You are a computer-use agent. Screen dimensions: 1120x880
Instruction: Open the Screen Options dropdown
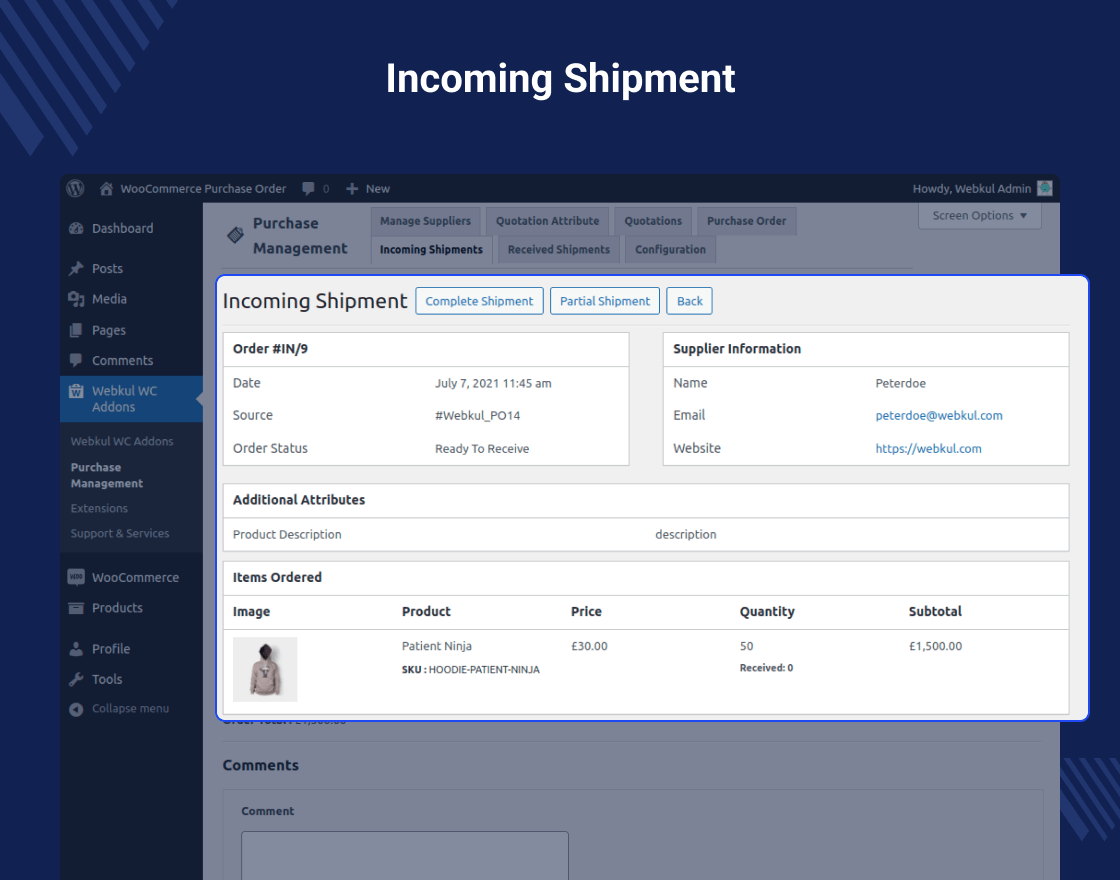978,215
